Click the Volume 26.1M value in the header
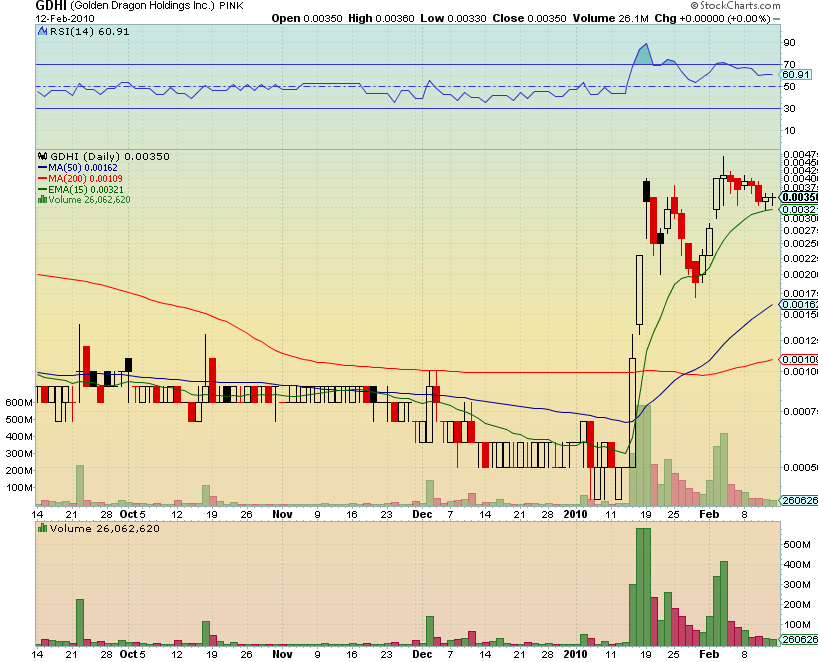Viewport: 818px width, 662px height. coord(611,18)
